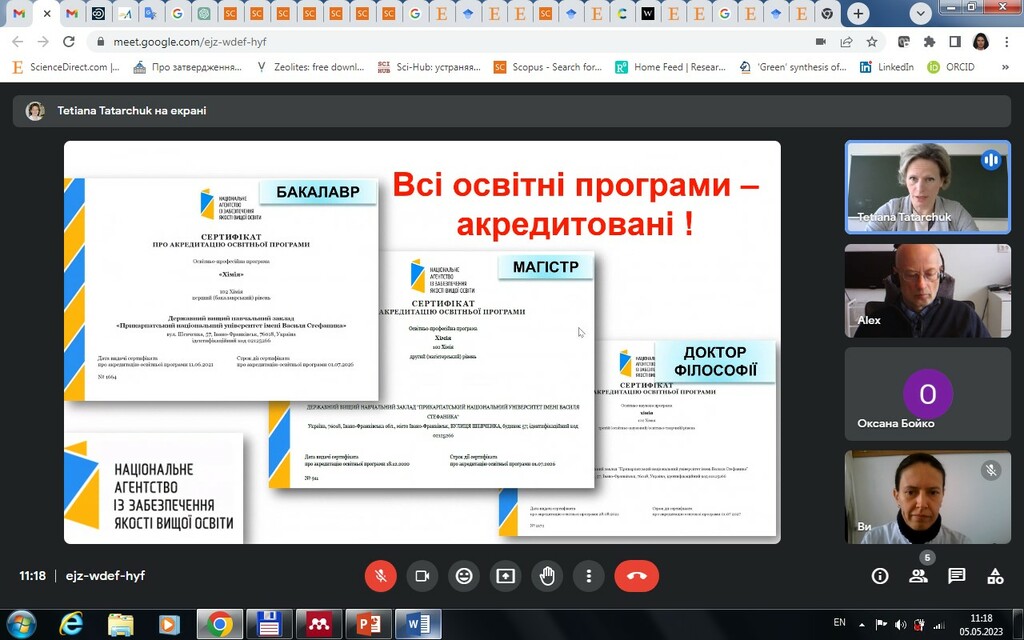Leave the call with the red hang-up button

coord(637,576)
